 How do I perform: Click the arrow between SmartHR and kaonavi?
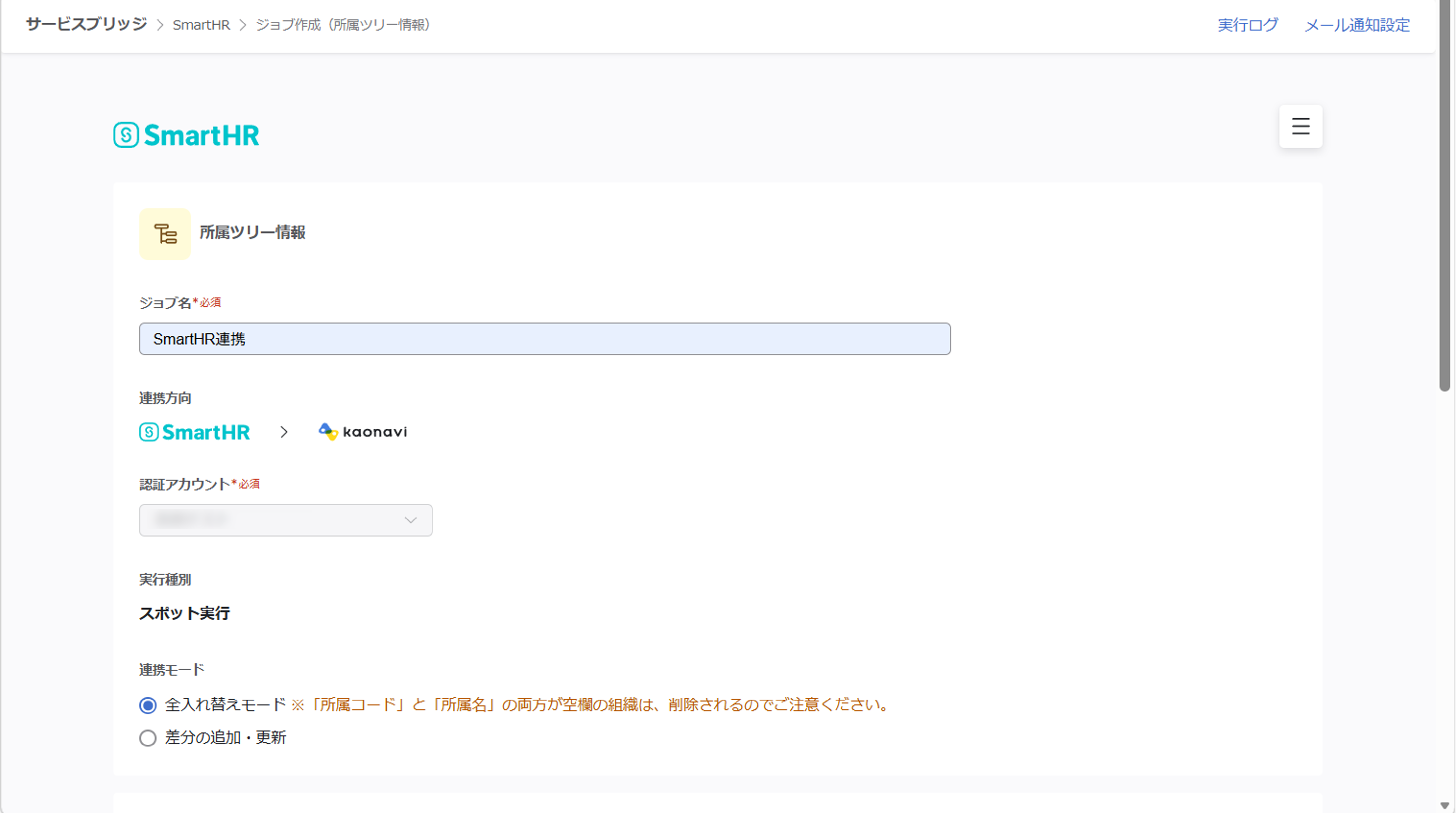(x=284, y=432)
